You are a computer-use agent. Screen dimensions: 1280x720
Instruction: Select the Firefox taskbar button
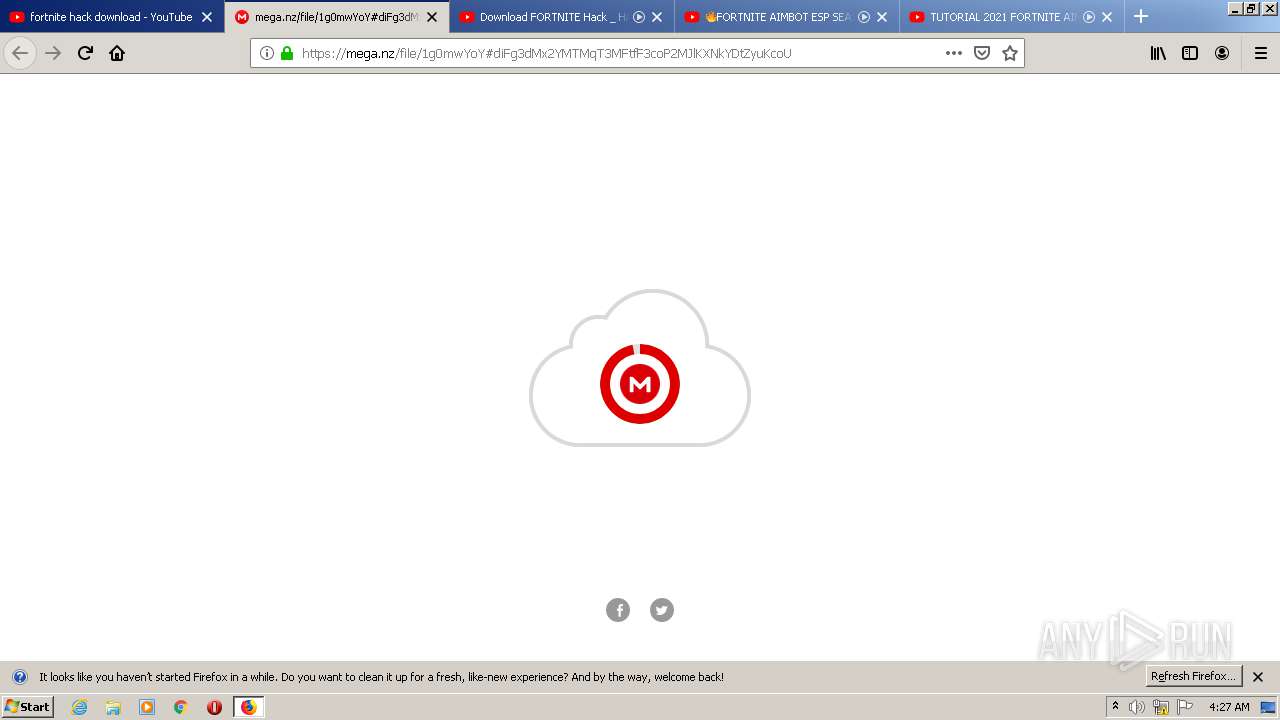pos(248,707)
